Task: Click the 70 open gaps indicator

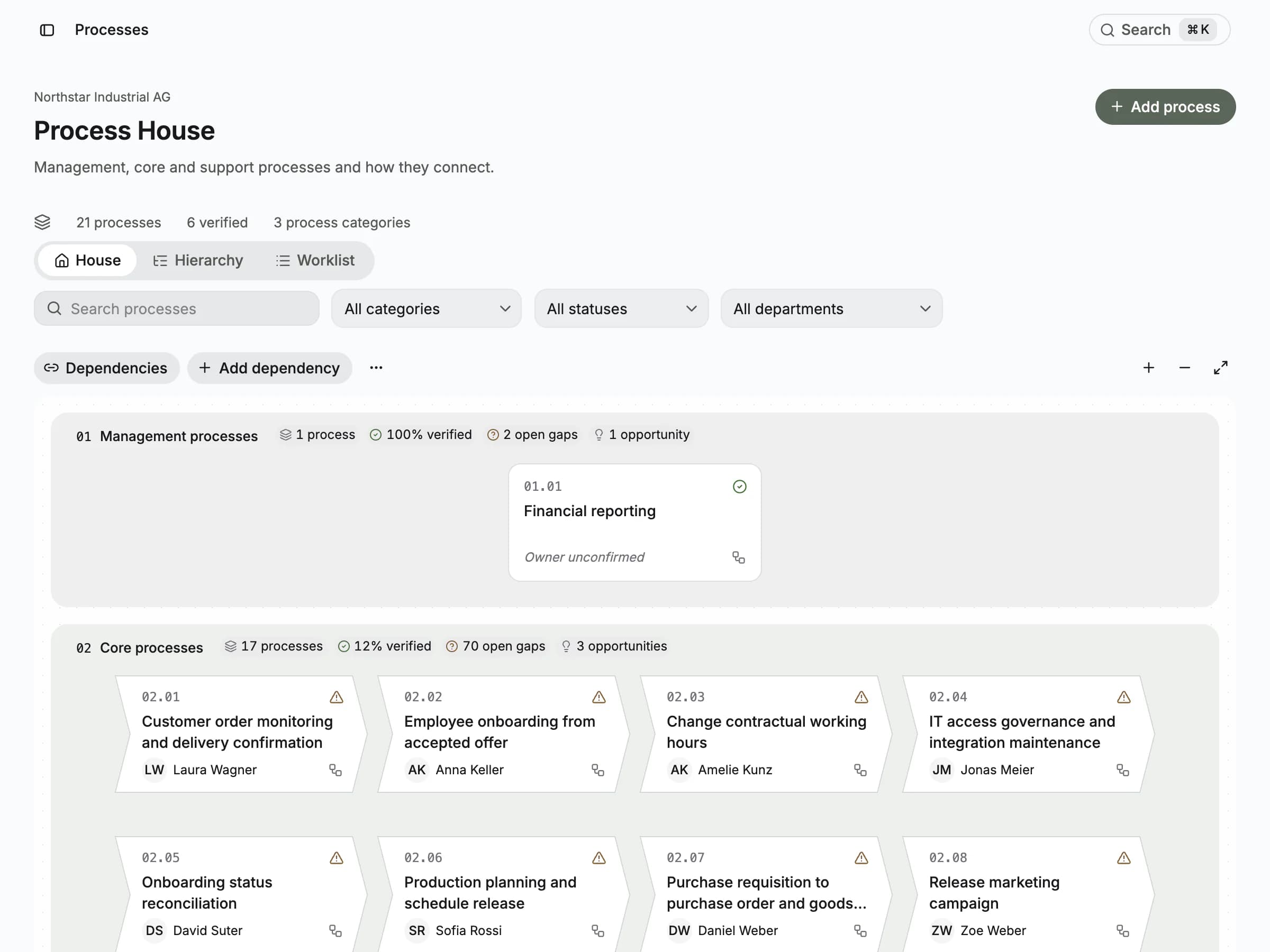Action: [495, 646]
